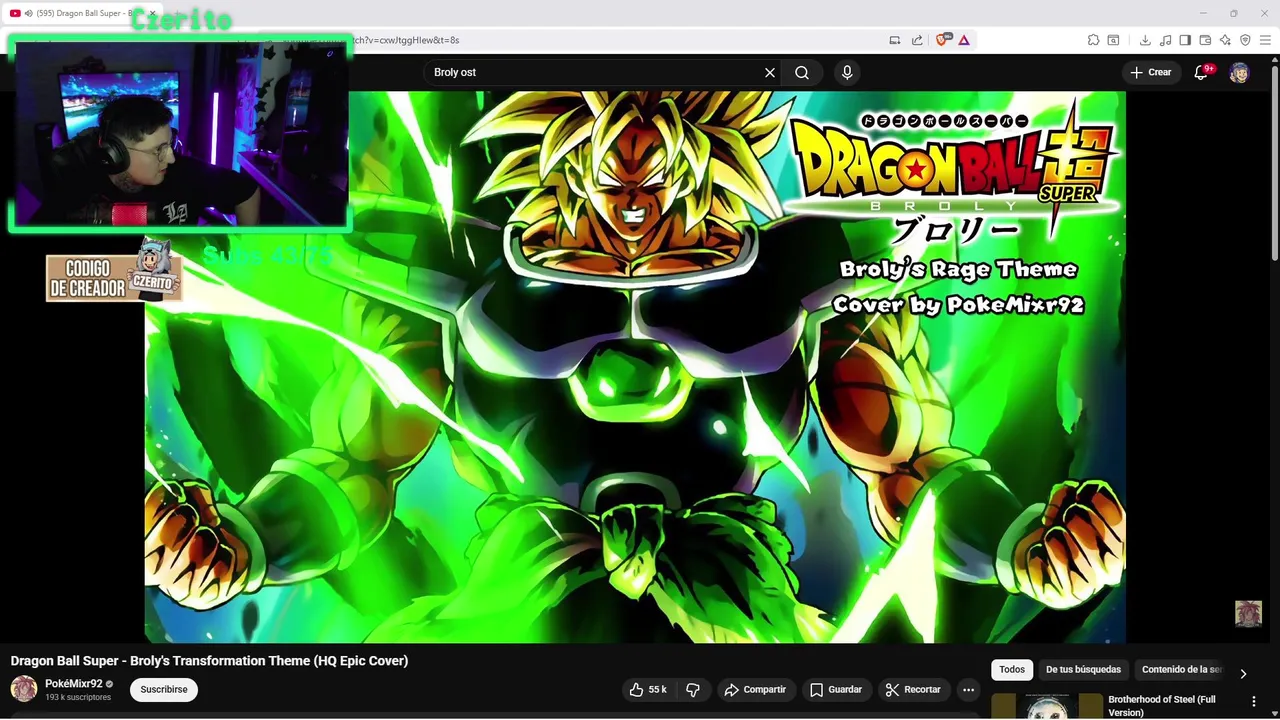
Task: Select the Todos filter chip
Action: tap(1012, 669)
